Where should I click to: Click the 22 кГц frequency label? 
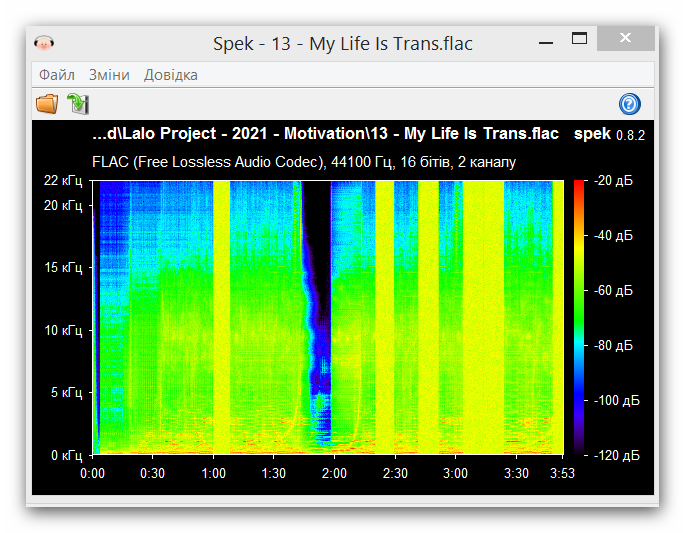[62, 181]
